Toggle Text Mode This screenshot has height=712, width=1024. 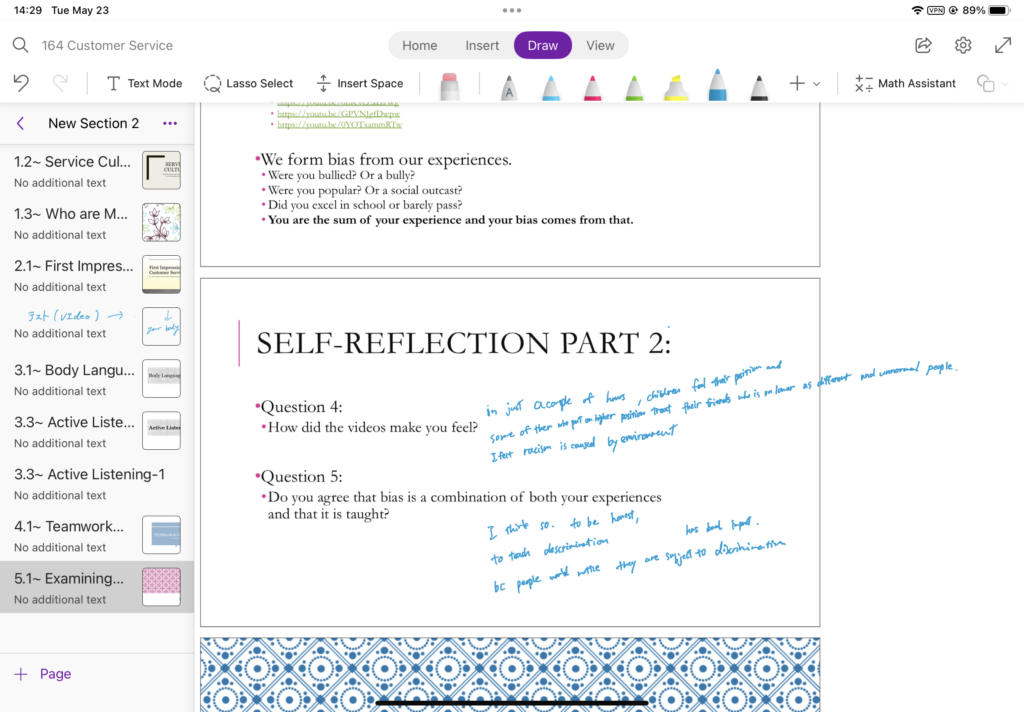(x=144, y=83)
